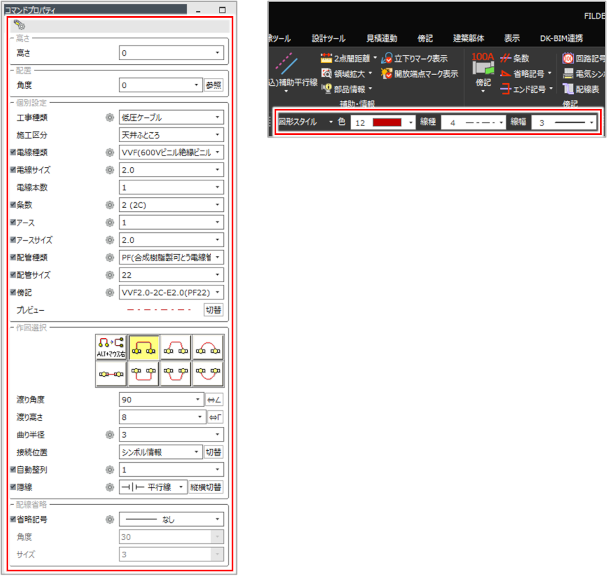This screenshot has height=576, width=607.
Task: Click the 参照 button next to 角度
Action: pos(213,86)
